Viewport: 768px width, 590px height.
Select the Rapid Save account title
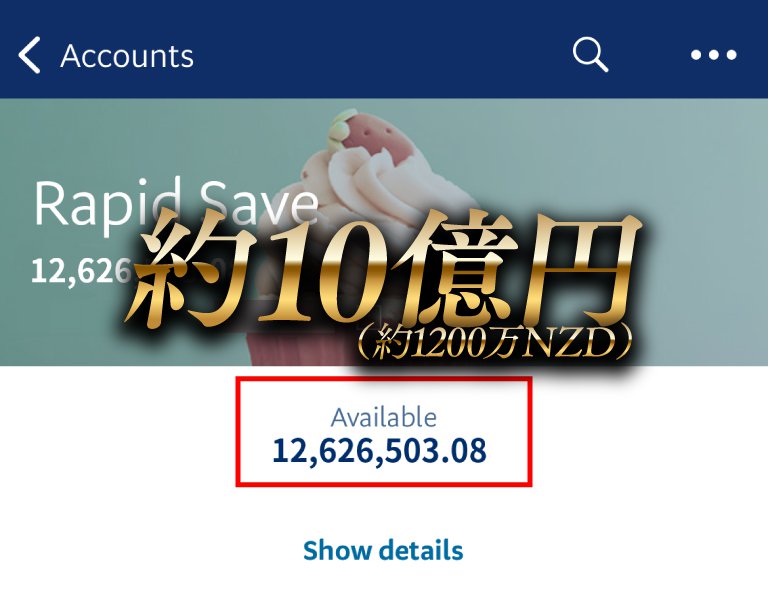click(x=176, y=203)
